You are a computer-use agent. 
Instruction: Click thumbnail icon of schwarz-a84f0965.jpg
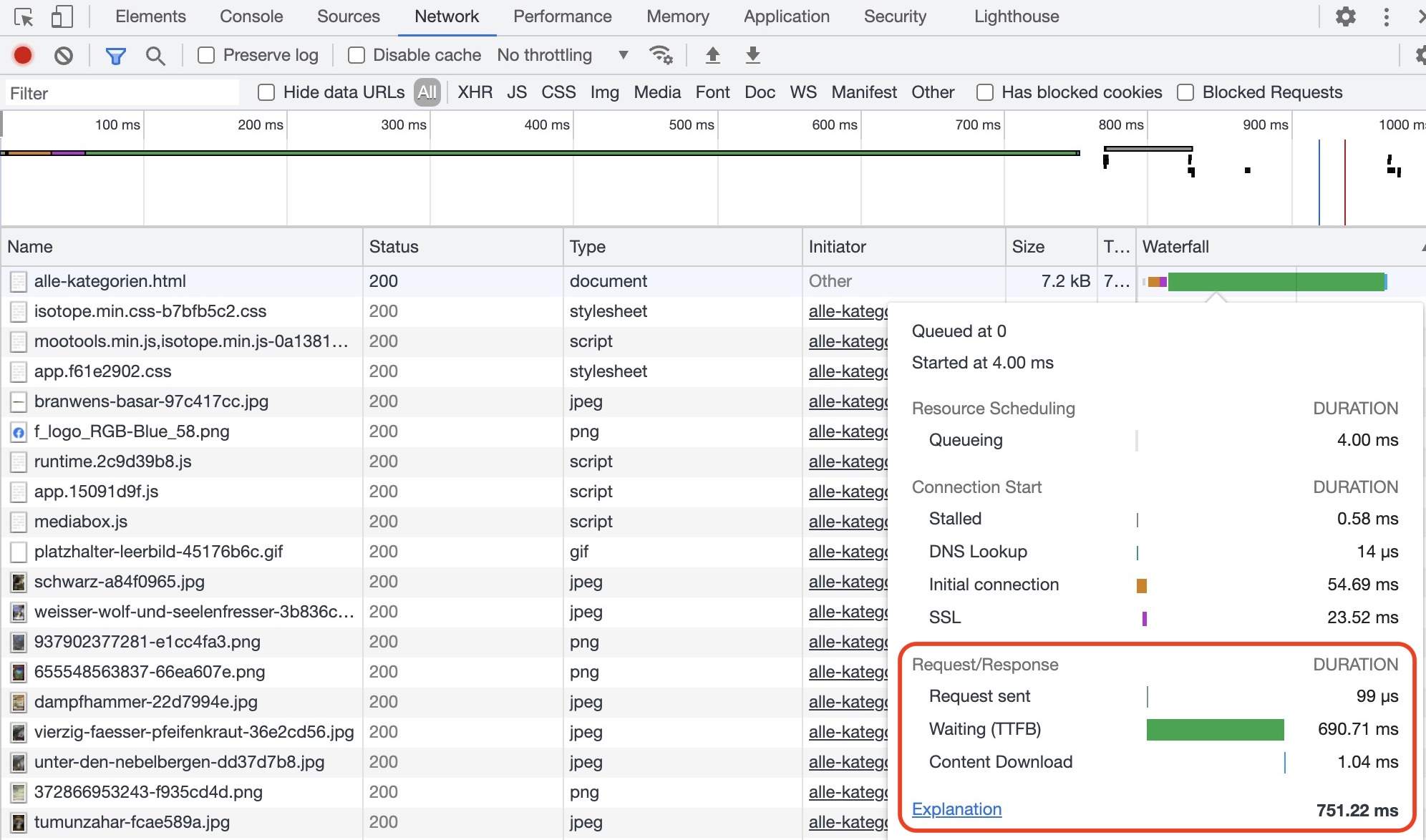click(x=19, y=582)
